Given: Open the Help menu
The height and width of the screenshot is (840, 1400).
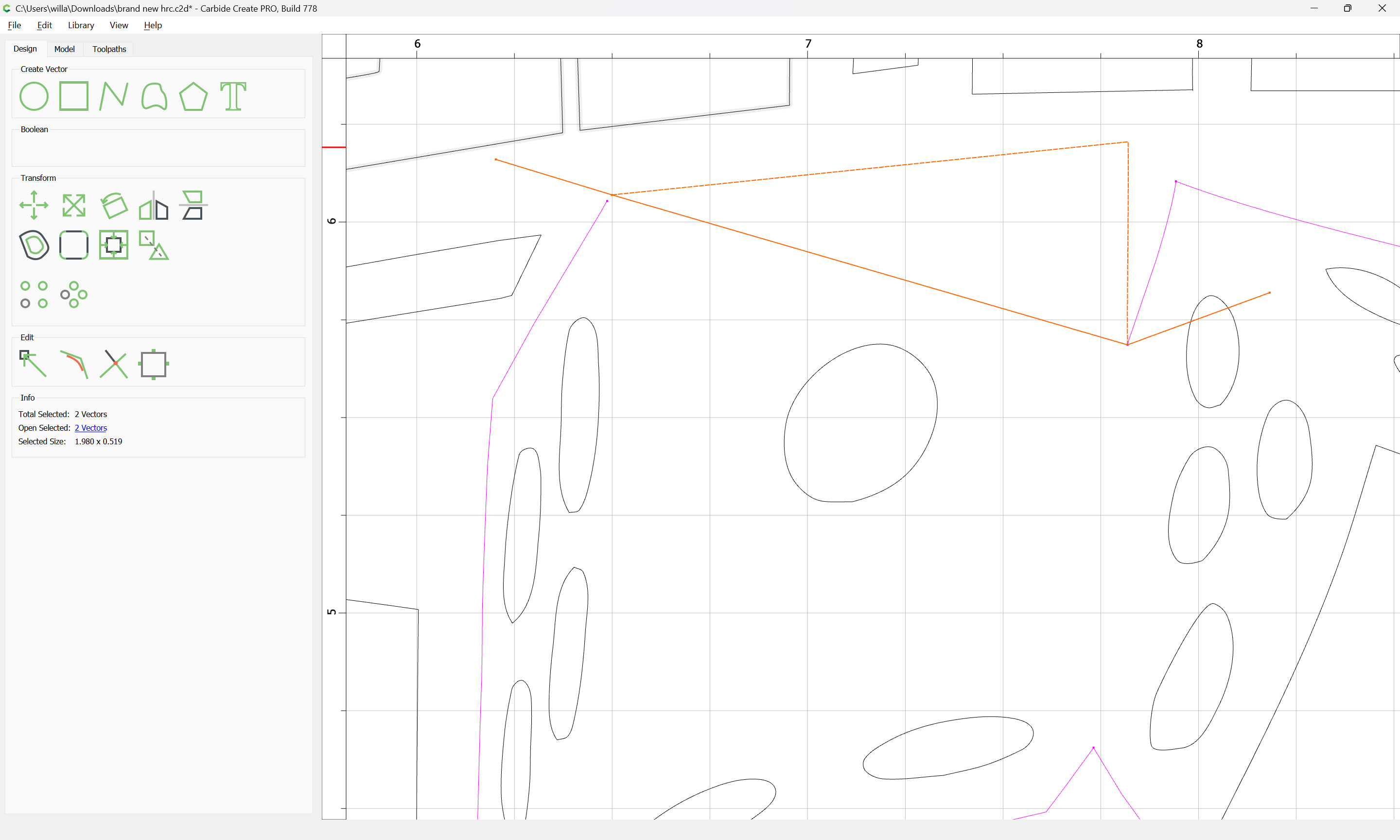Looking at the screenshot, I should [x=153, y=25].
